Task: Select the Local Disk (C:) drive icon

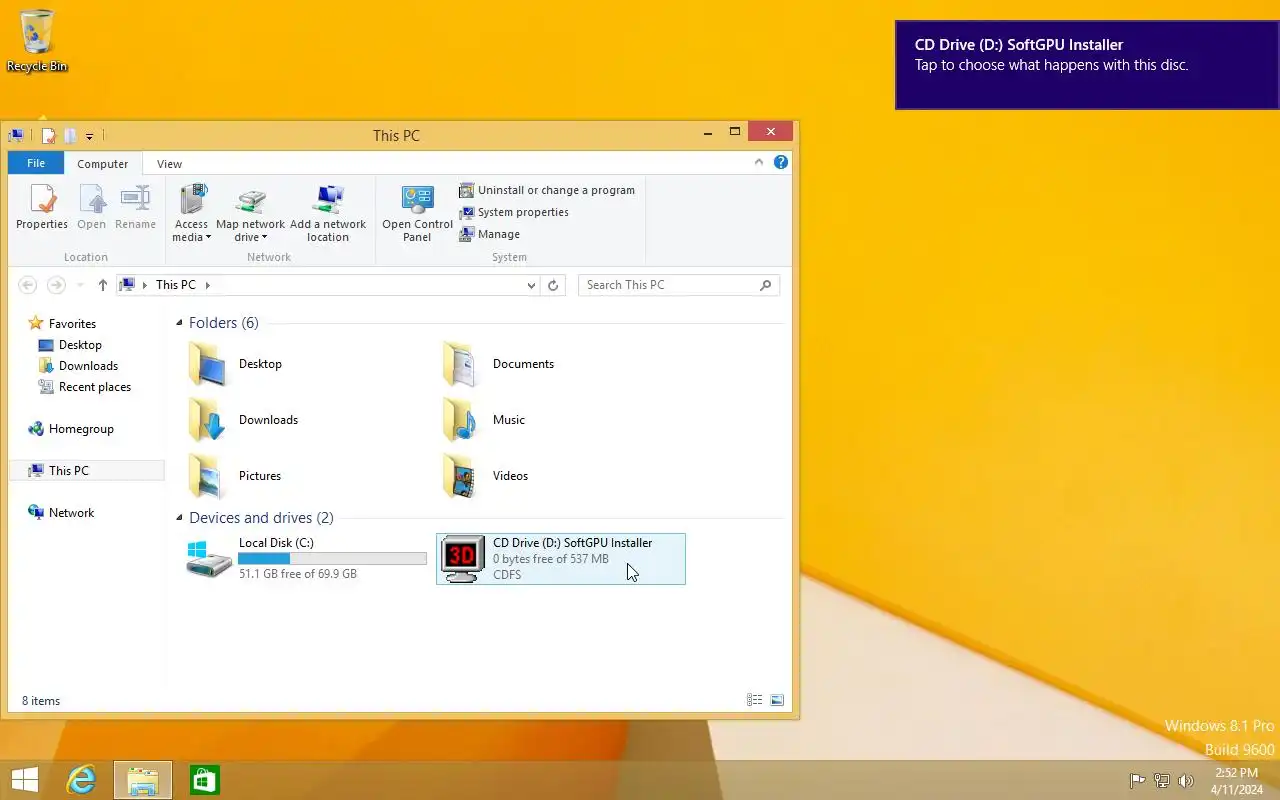Action: pos(209,558)
